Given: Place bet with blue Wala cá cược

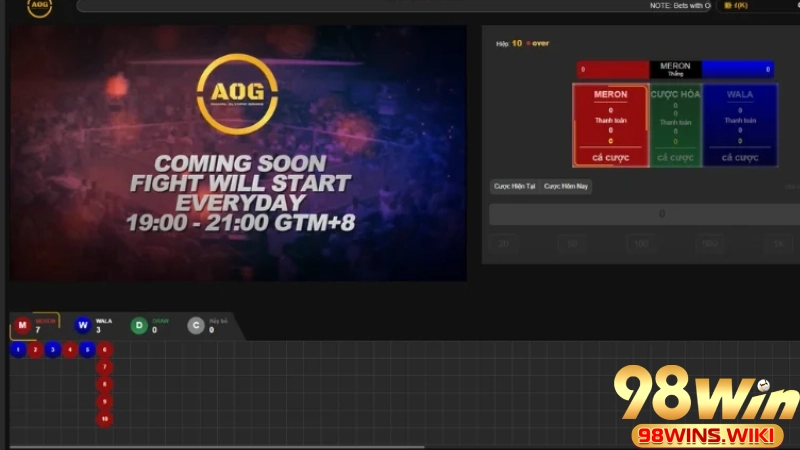Looking at the screenshot, I should click(x=740, y=158).
